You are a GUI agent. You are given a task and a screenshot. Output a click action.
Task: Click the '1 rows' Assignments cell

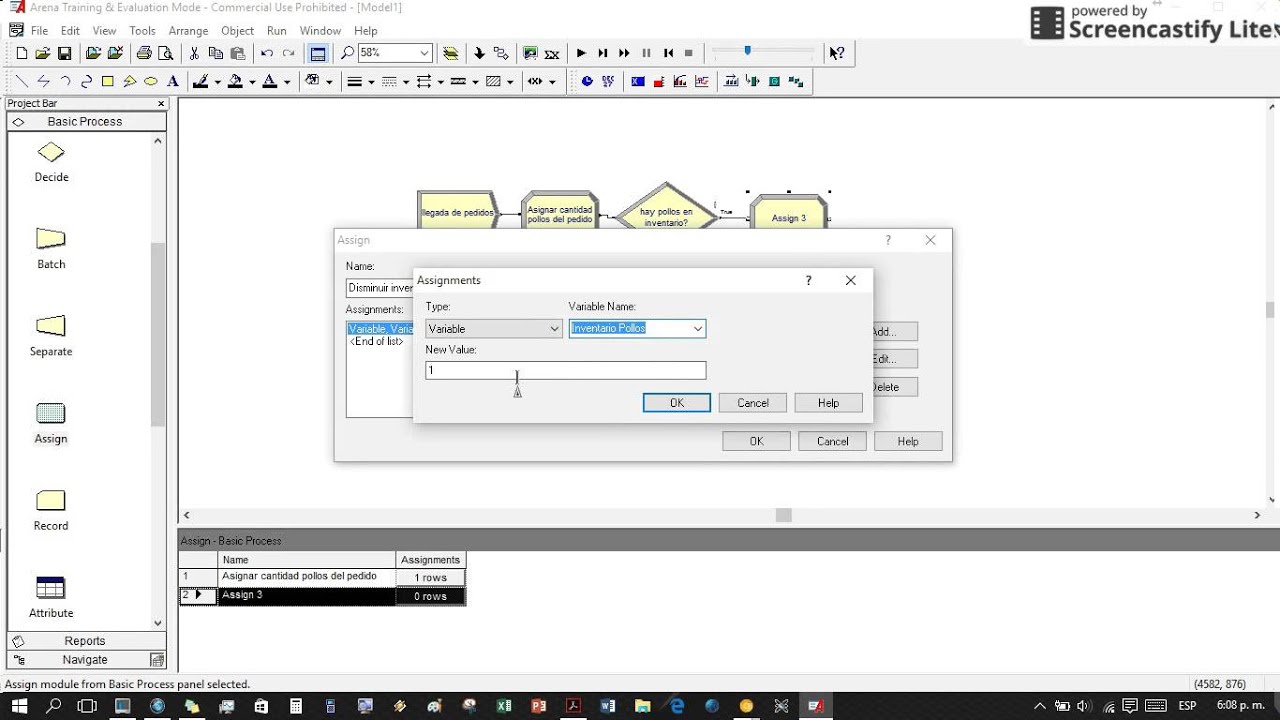click(430, 577)
